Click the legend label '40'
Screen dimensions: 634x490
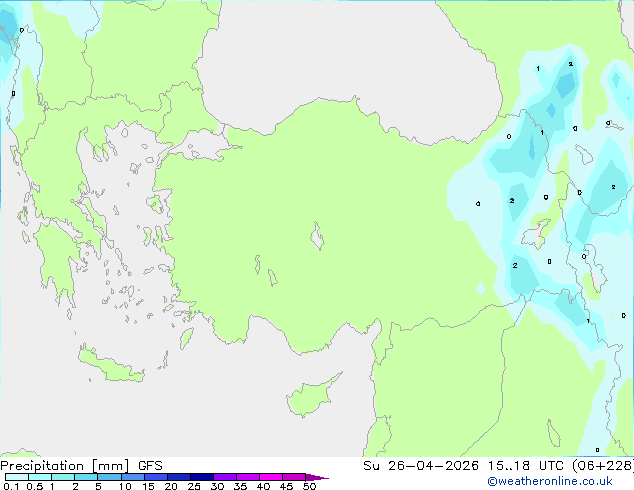point(263,486)
